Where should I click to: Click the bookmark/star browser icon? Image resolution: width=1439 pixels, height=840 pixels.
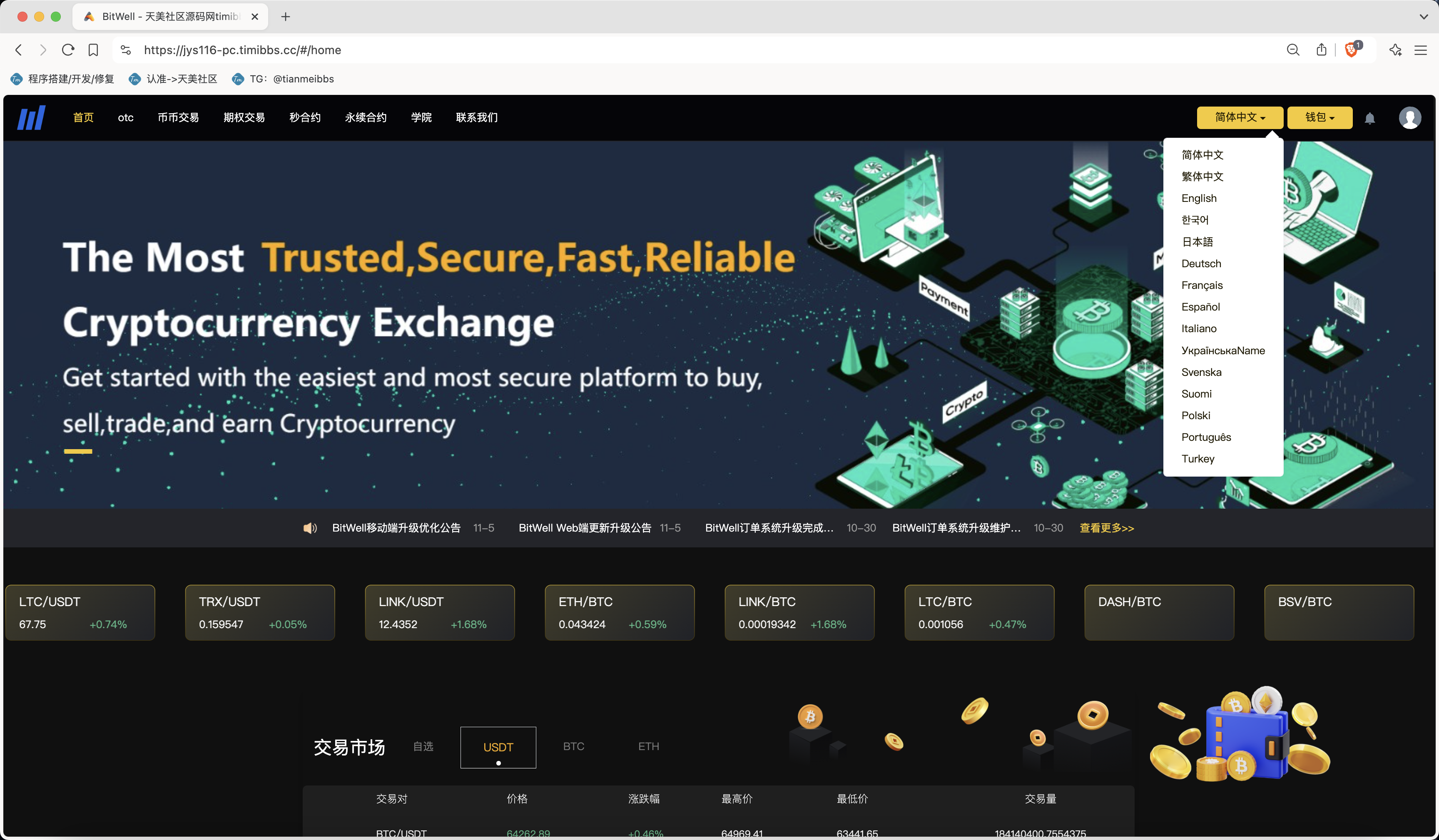pyautogui.click(x=93, y=49)
